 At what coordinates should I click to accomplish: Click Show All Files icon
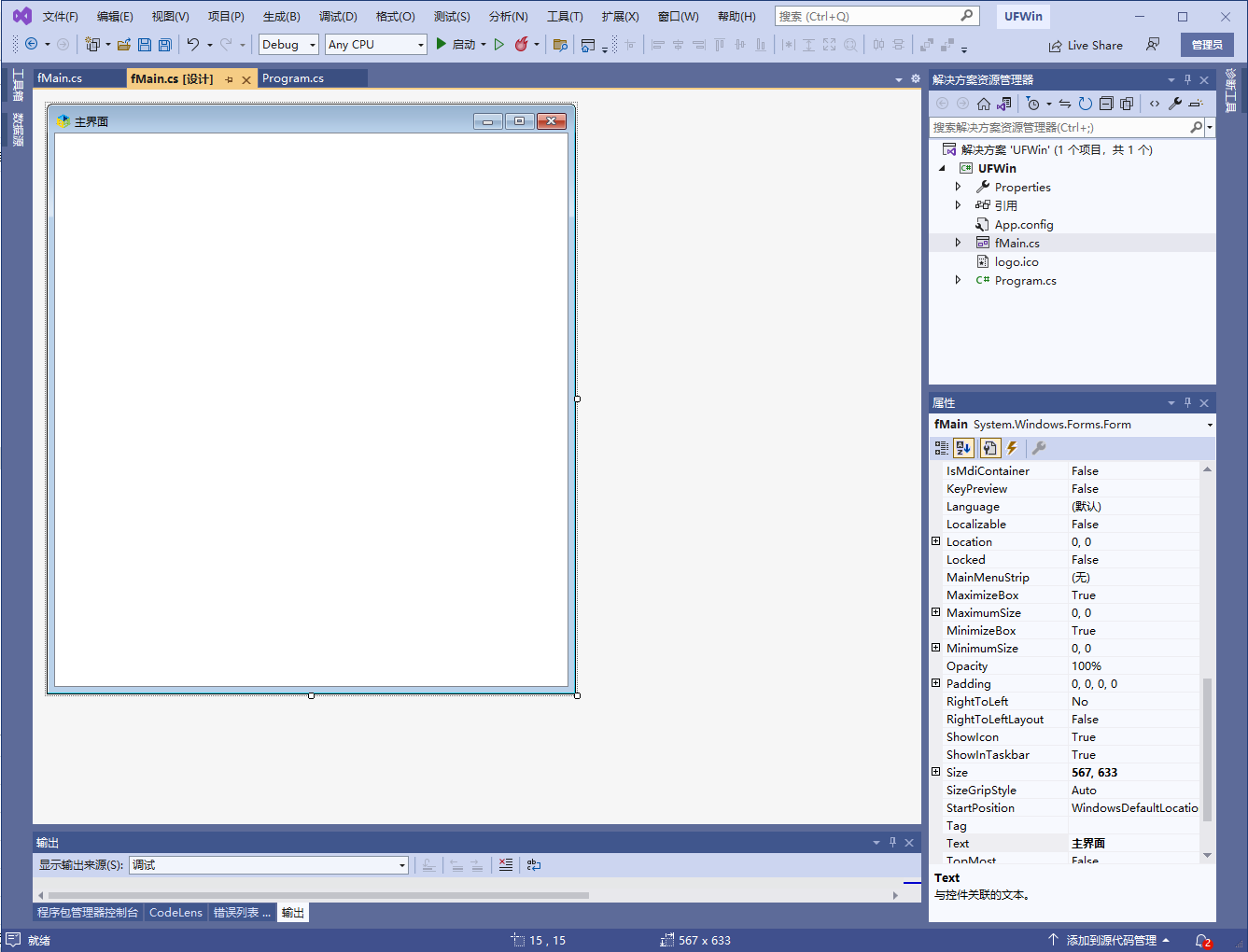click(1127, 104)
